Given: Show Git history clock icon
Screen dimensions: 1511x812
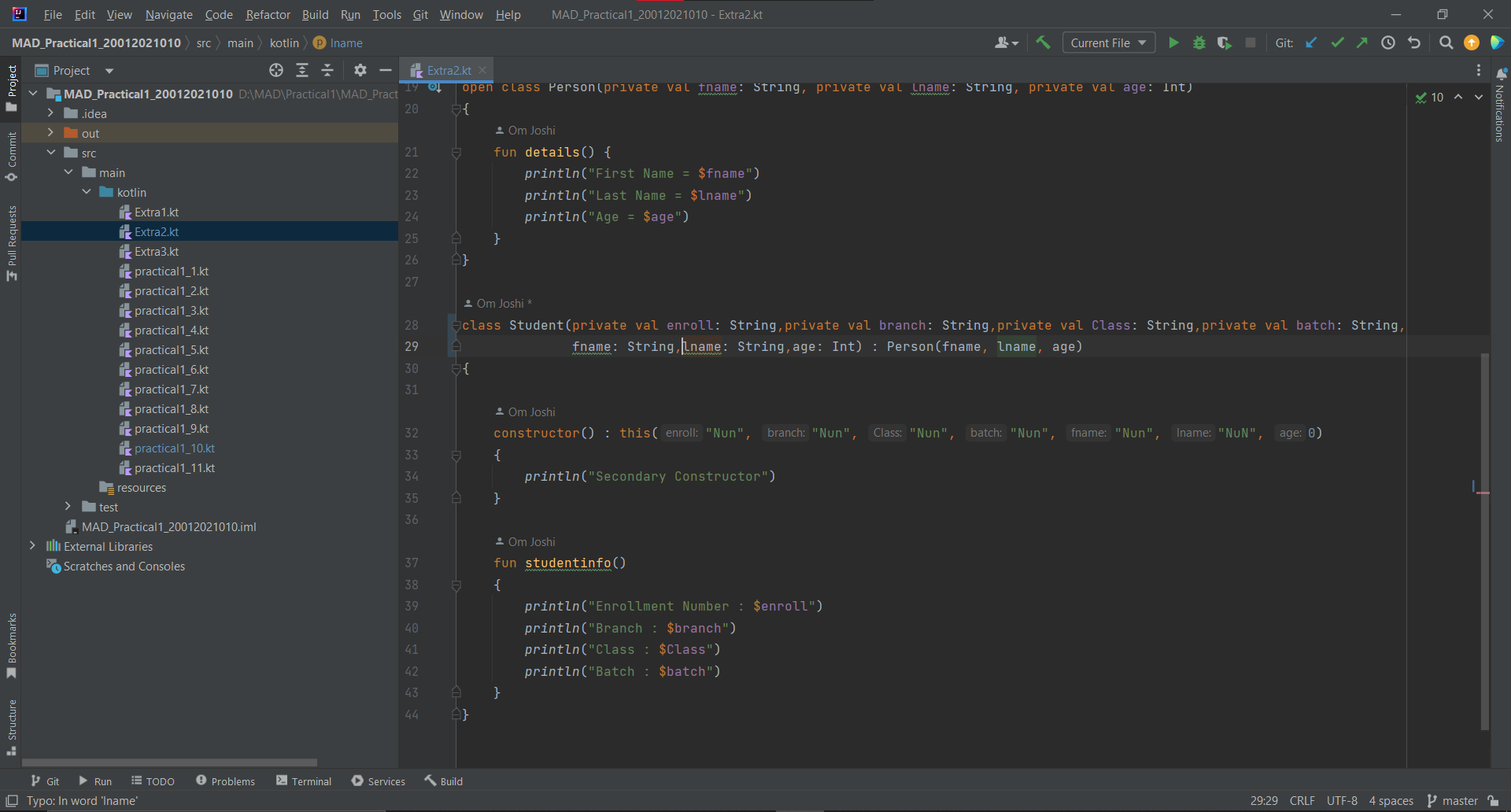Looking at the screenshot, I should tap(1388, 43).
